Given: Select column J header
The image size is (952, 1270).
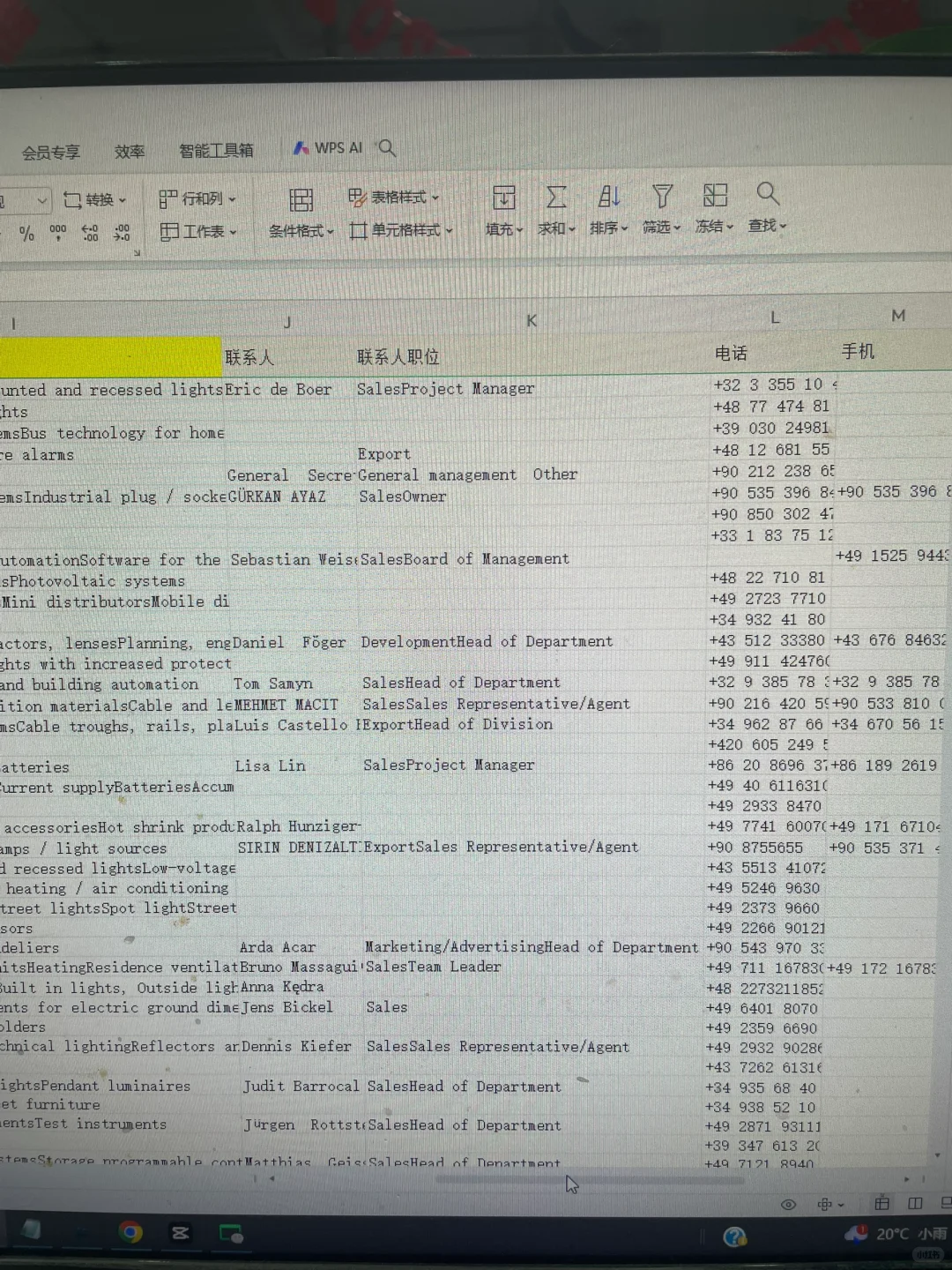Looking at the screenshot, I should pos(287,323).
